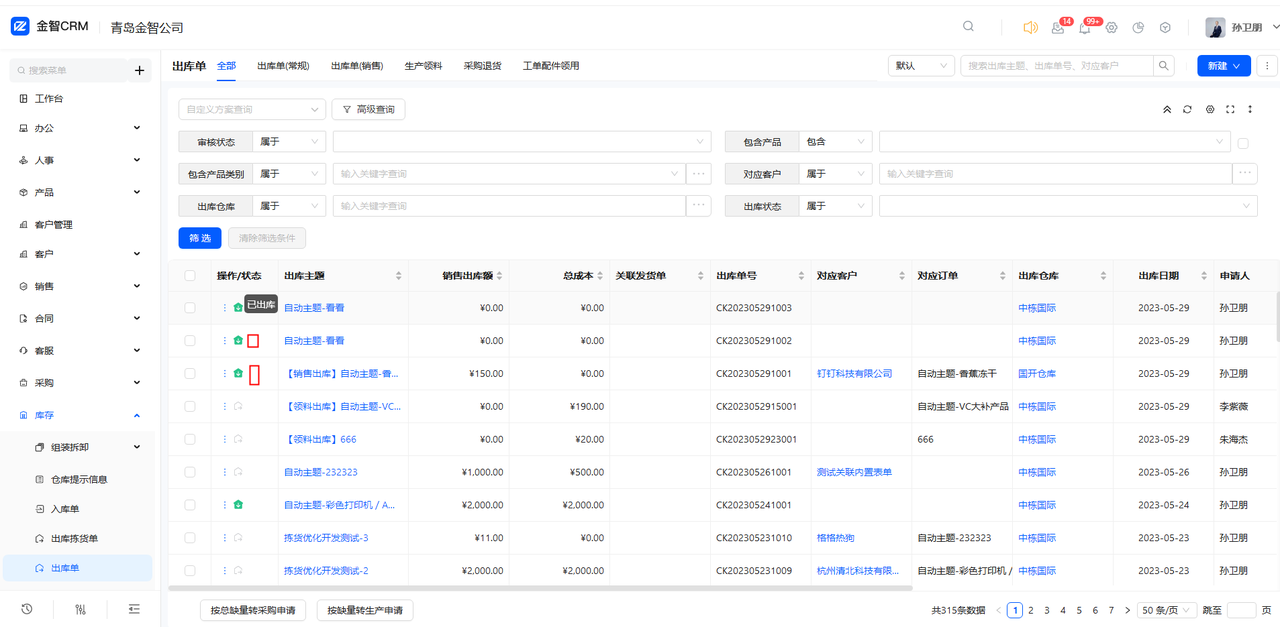Click the row height adjust icon

pos(1250,110)
